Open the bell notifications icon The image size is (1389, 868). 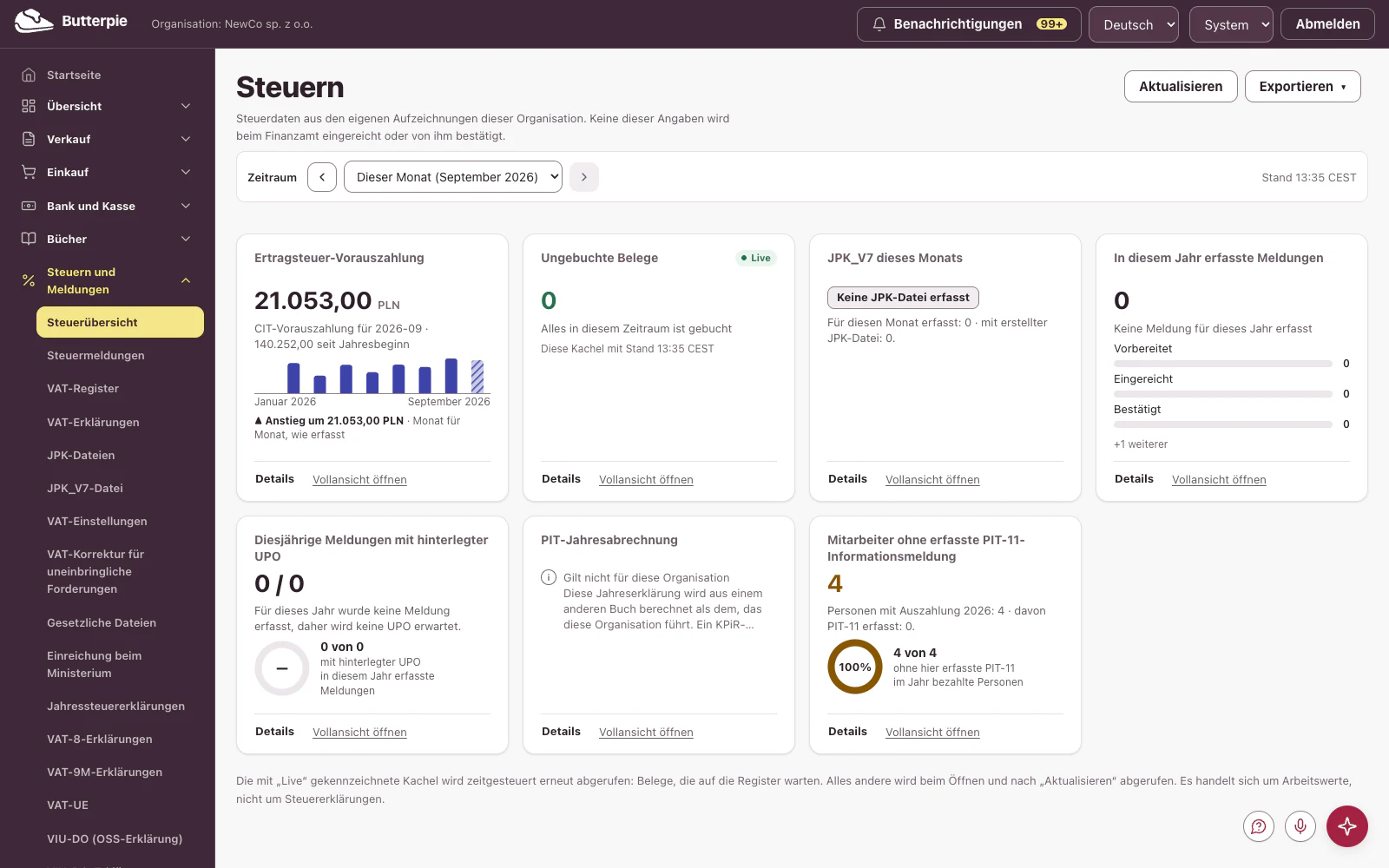point(879,24)
